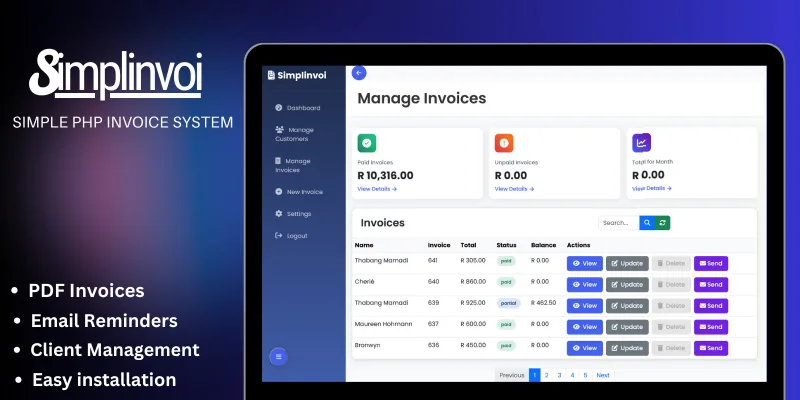Go to page 1 in pagination
The width and height of the screenshot is (800, 400).
coord(534,376)
